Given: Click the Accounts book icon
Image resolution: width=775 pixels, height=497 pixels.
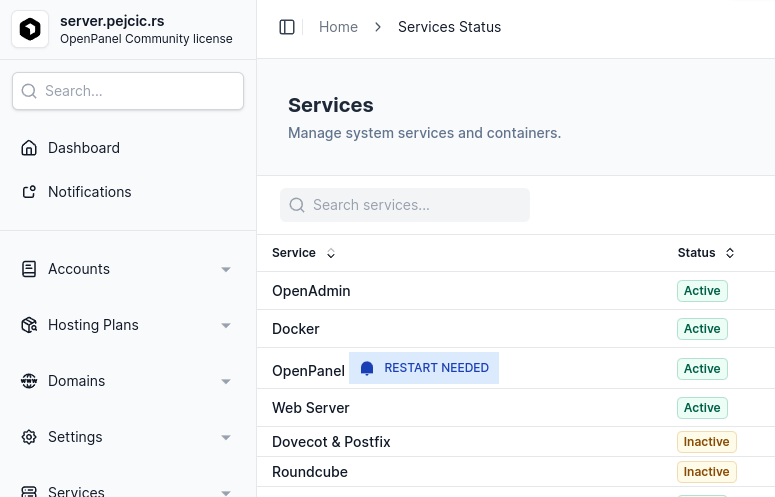Looking at the screenshot, I should [x=29, y=269].
